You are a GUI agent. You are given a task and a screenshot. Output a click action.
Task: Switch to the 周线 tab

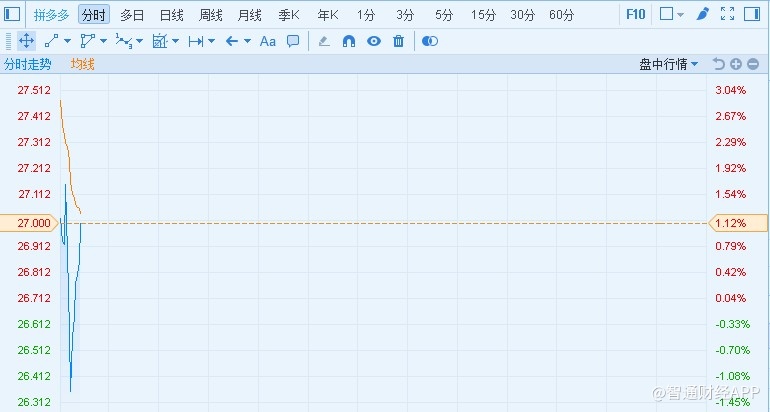pos(210,15)
